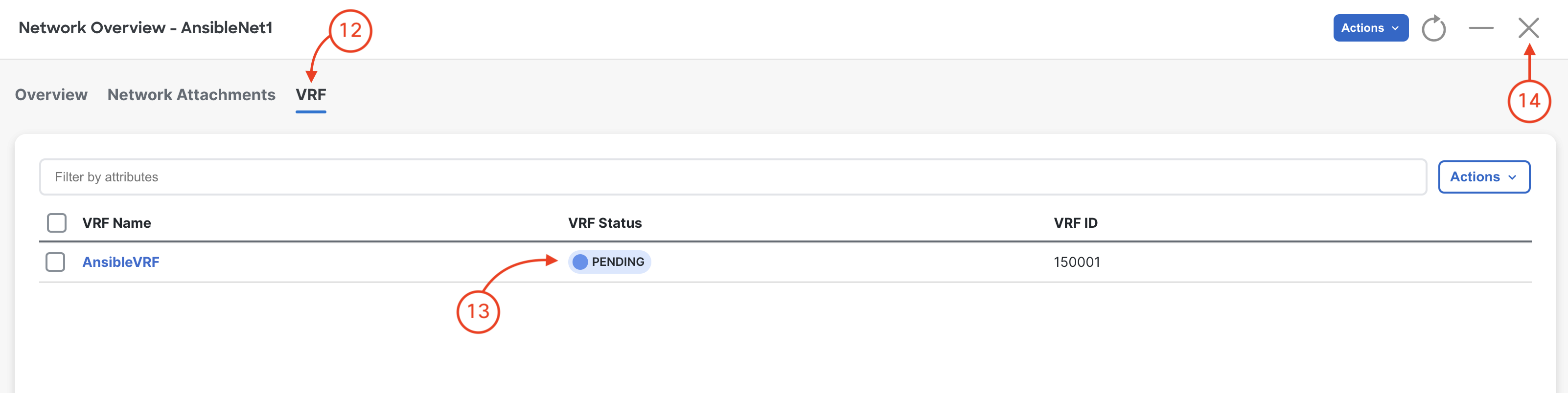1568x393 pixels.
Task: Open the AnsibleVRF link
Action: point(120,262)
